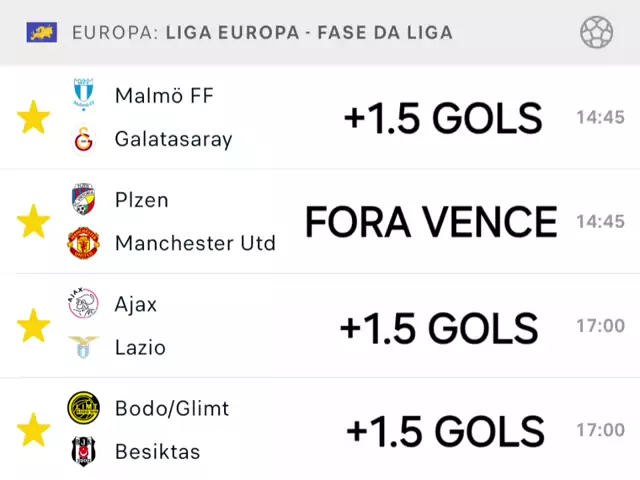Click the Plzen club logo

83,200
